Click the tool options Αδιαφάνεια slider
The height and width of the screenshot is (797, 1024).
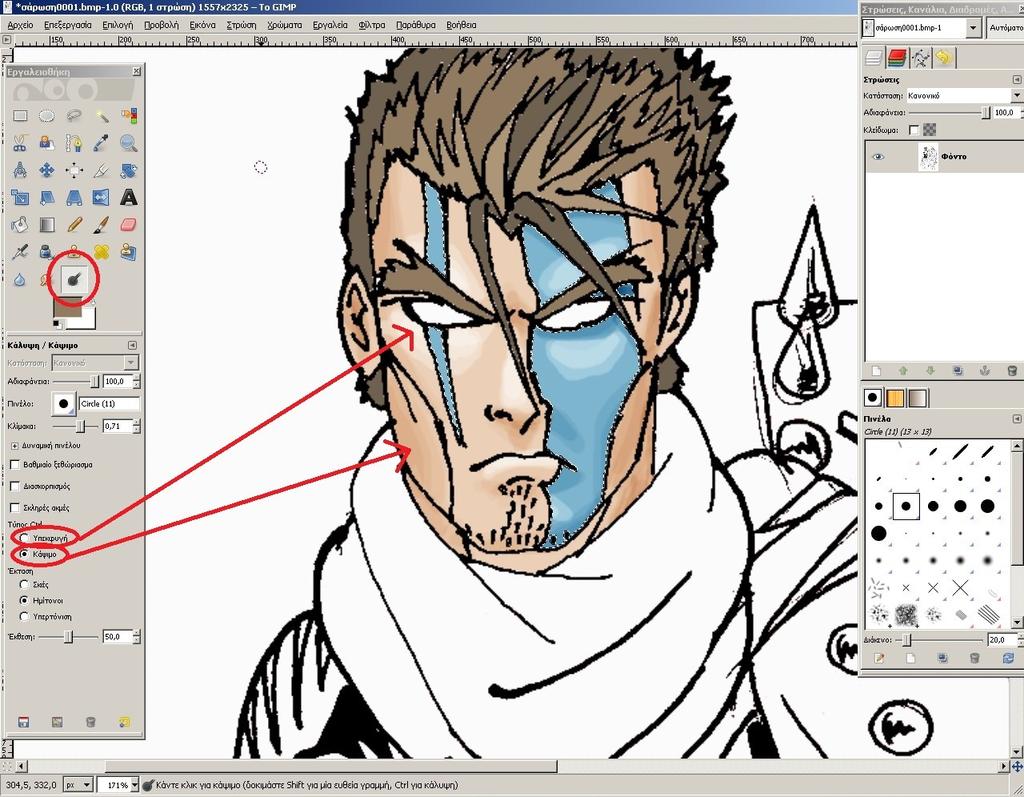[76, 381]
